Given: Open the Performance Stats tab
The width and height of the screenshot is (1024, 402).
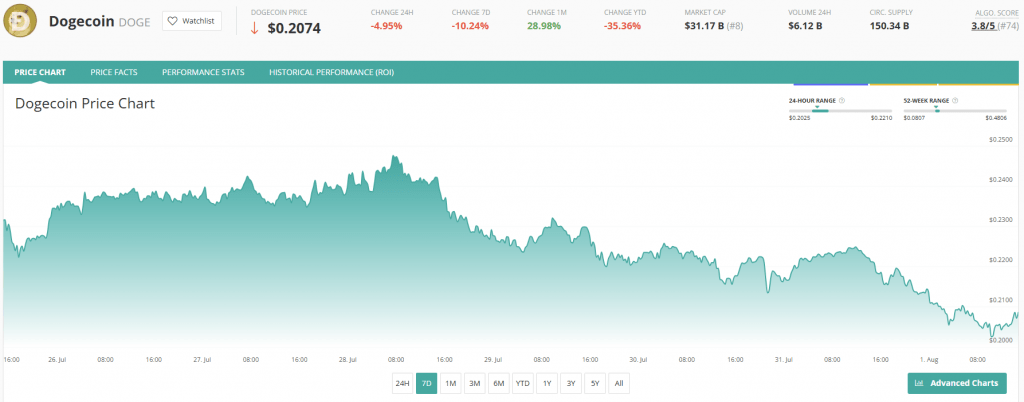Looking at the screenshot, I should pyautogui.click(x=203, y=73).
